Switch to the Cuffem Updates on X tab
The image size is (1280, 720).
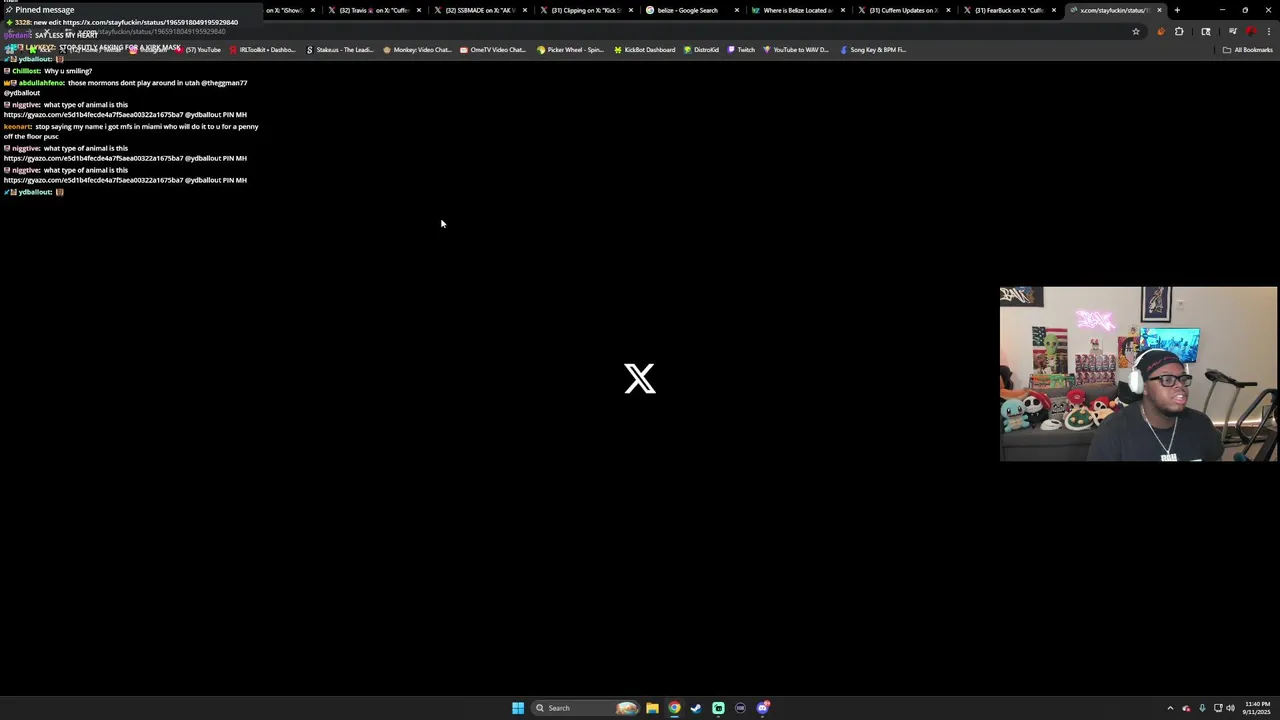click(x=903, y=10)
